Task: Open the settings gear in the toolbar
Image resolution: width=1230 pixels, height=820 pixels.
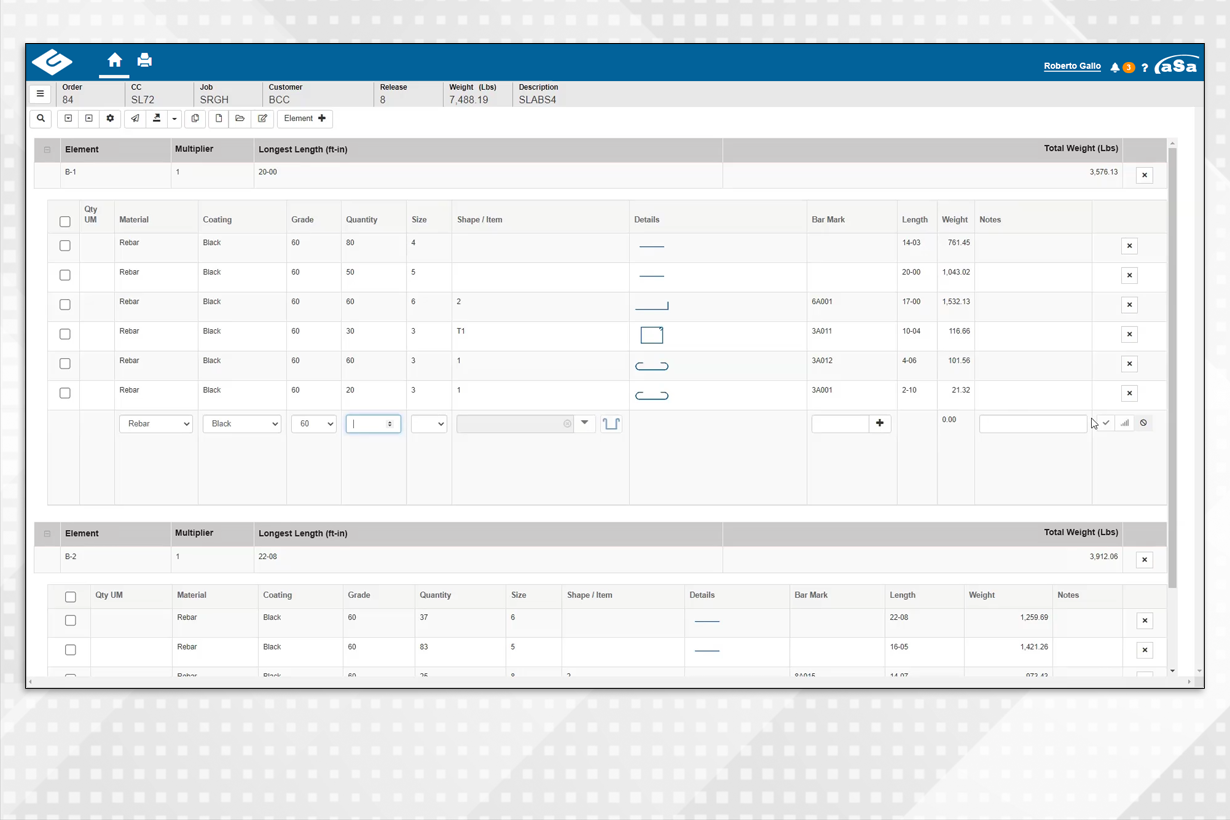Action: click(110, 118)
